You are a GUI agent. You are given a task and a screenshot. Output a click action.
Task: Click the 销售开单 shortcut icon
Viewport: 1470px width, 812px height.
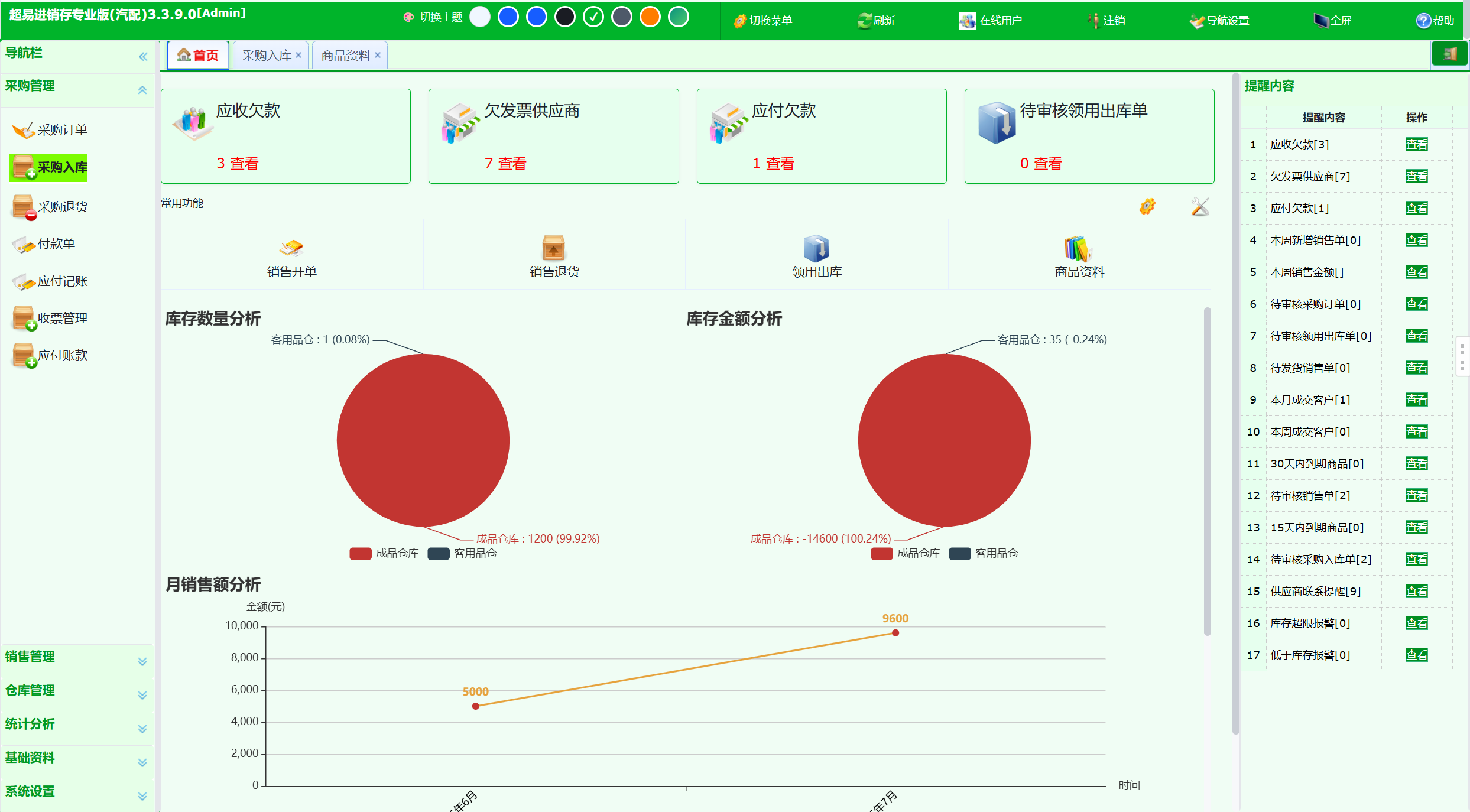[291, 248]
